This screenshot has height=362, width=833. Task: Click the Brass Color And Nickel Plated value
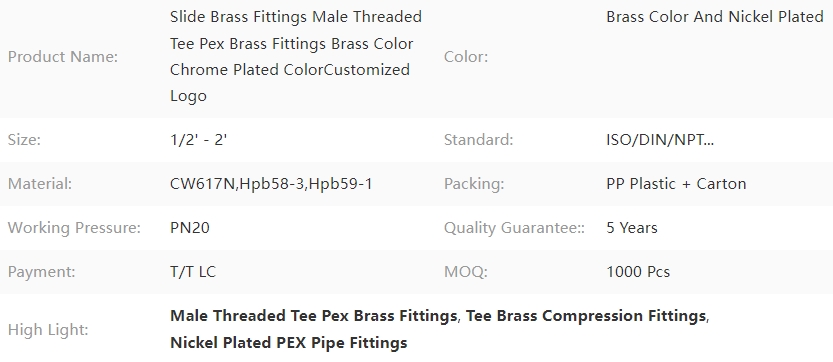pos(715,17)
